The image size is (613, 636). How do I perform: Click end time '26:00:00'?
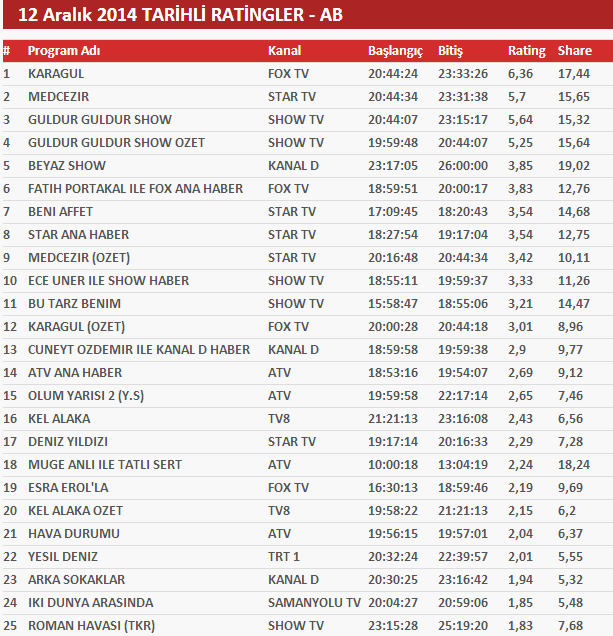pos(463,166)
